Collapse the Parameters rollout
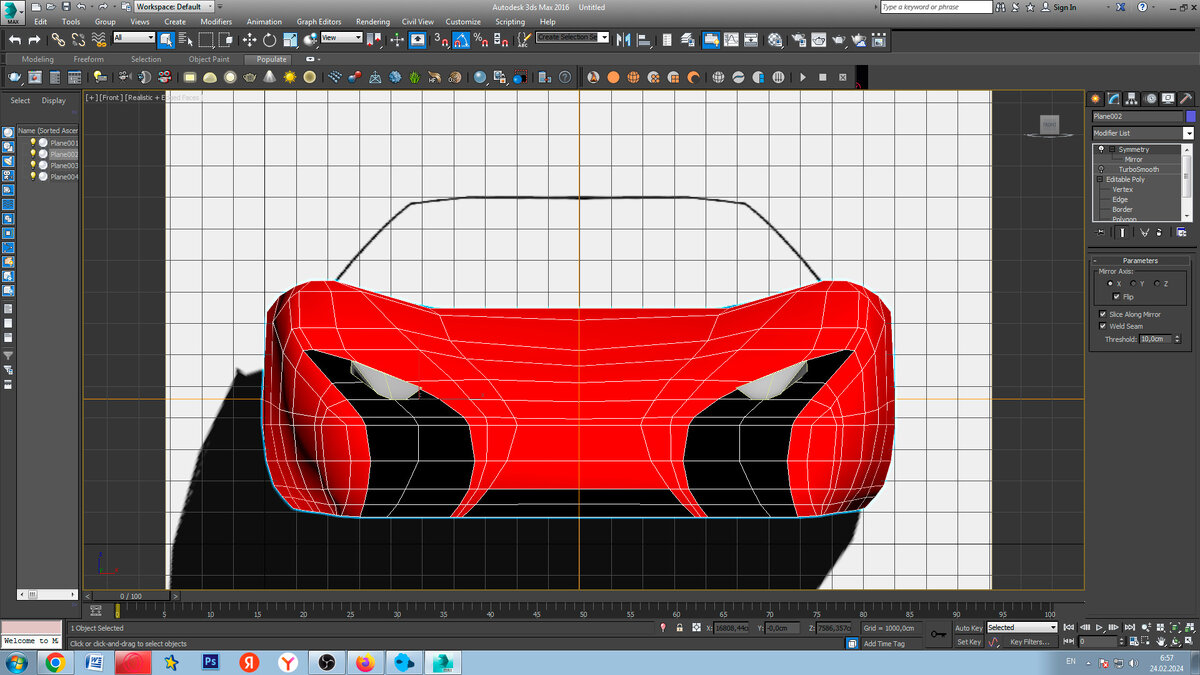 coord(1140,260)
